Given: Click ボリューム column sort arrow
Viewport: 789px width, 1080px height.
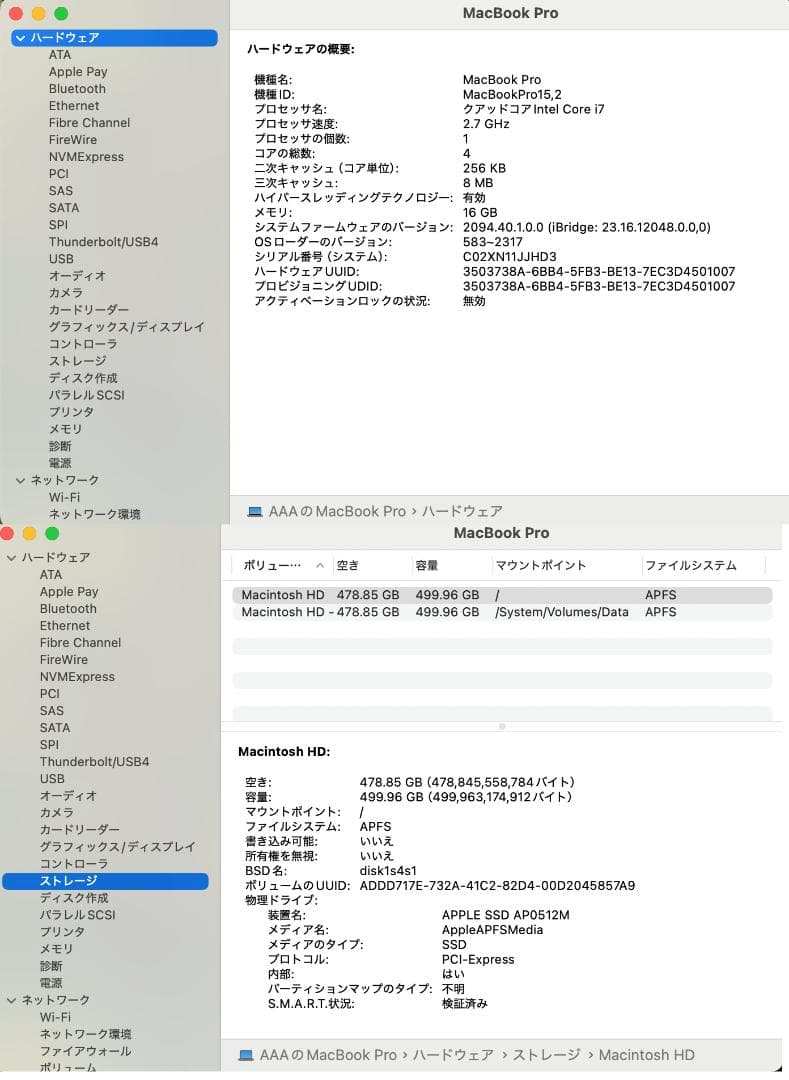Looking at the screenshot, I should (320, 565).
